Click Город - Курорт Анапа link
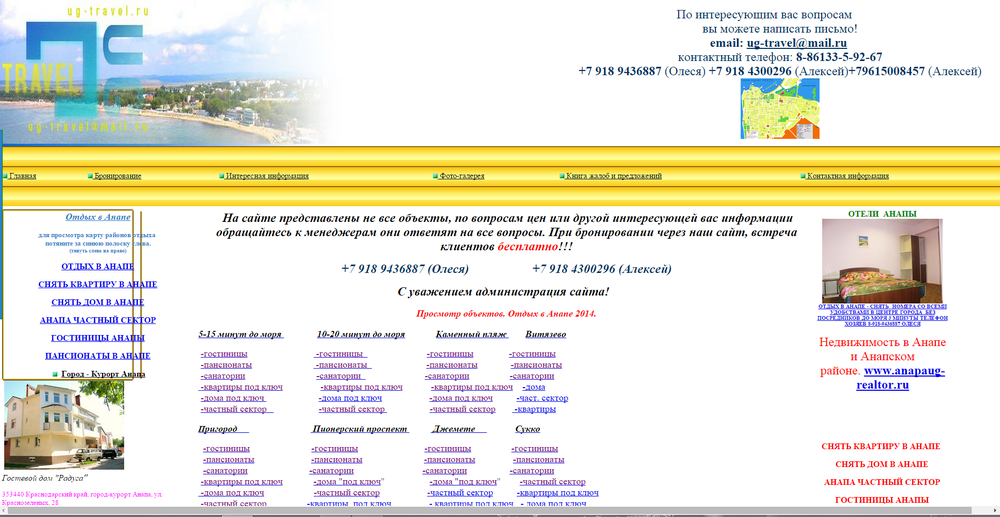 click(x=103, y=374)
